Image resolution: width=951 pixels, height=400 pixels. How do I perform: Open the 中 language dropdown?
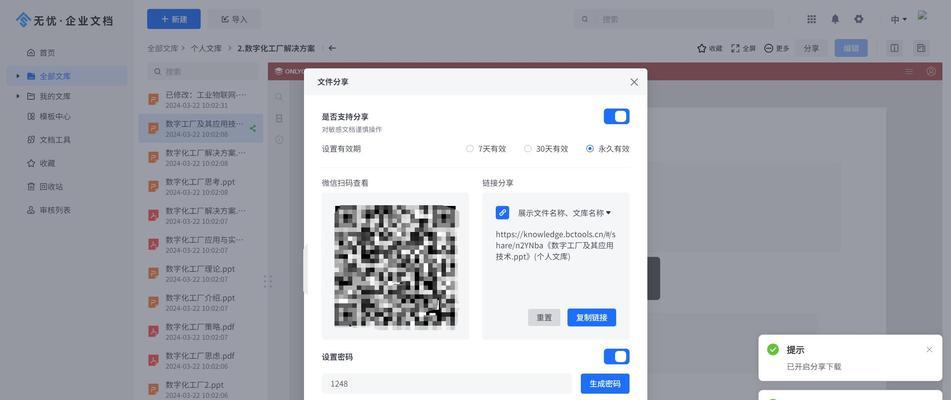(x=899, y=19)
